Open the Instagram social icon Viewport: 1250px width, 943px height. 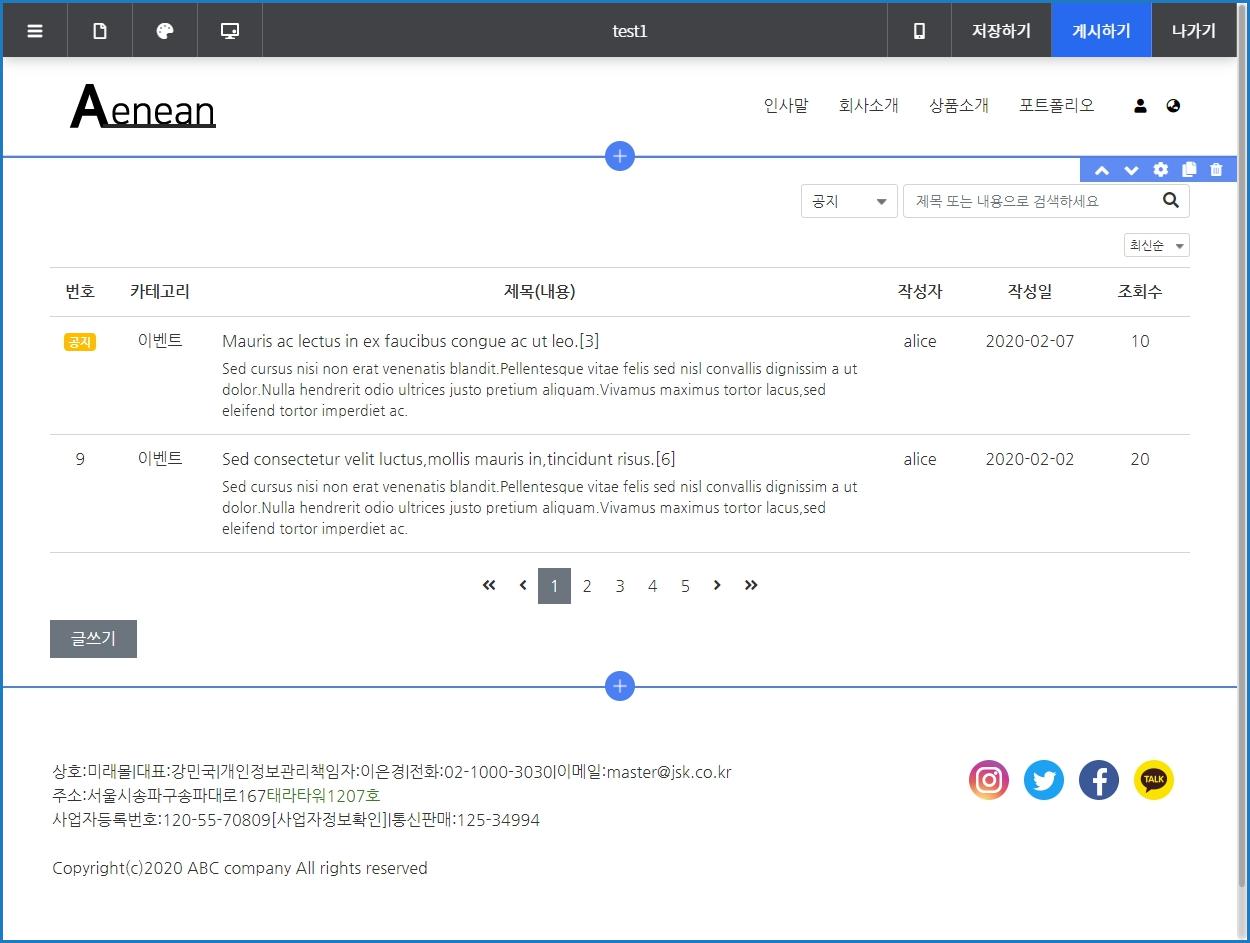tap(989, 780)
